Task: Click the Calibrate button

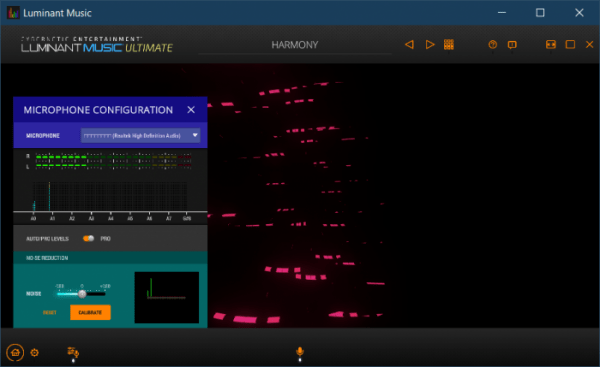Action: pyautogui.click(x=90, y=312)
